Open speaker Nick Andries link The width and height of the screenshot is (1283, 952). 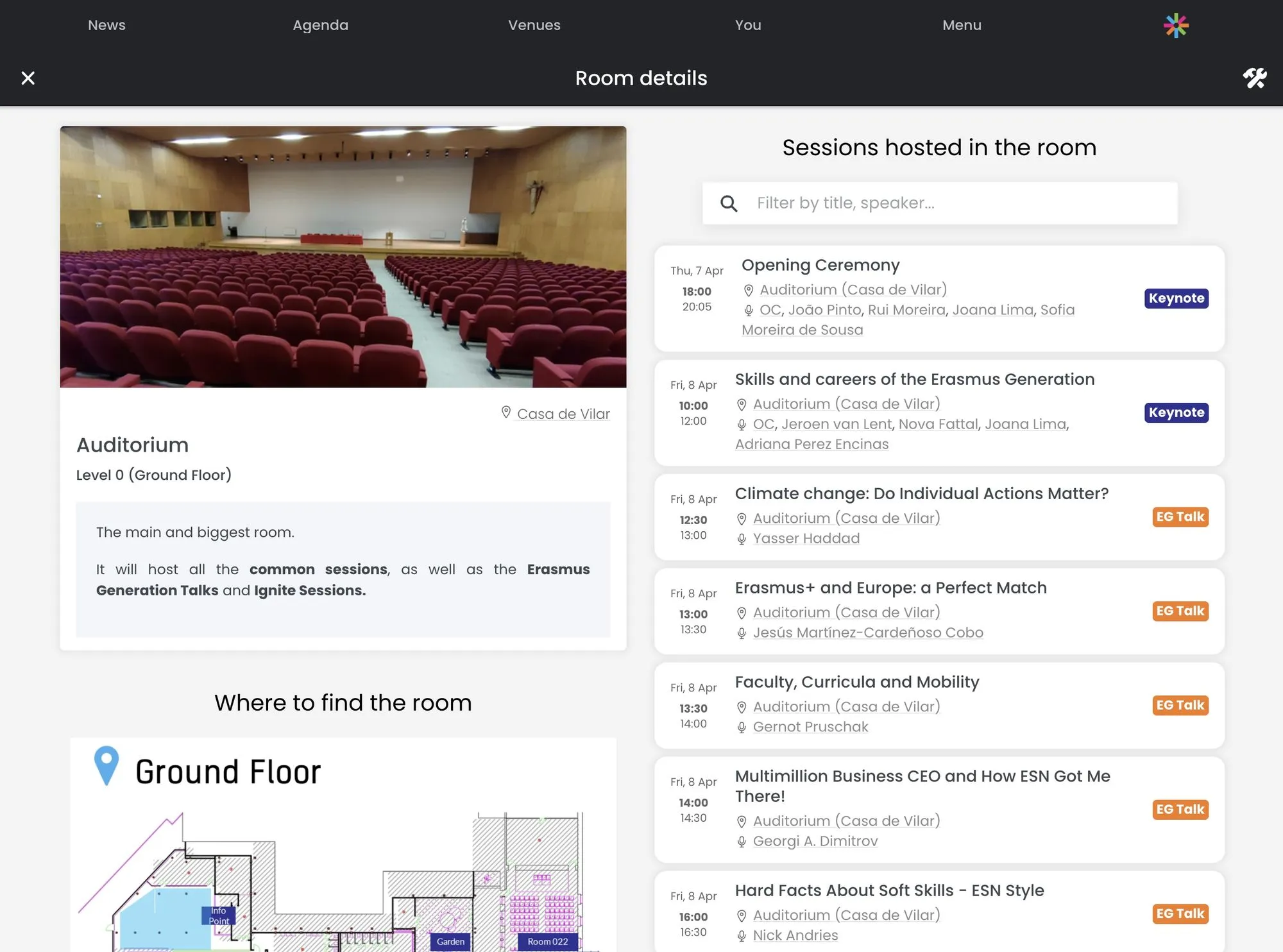tap(795, 935)
